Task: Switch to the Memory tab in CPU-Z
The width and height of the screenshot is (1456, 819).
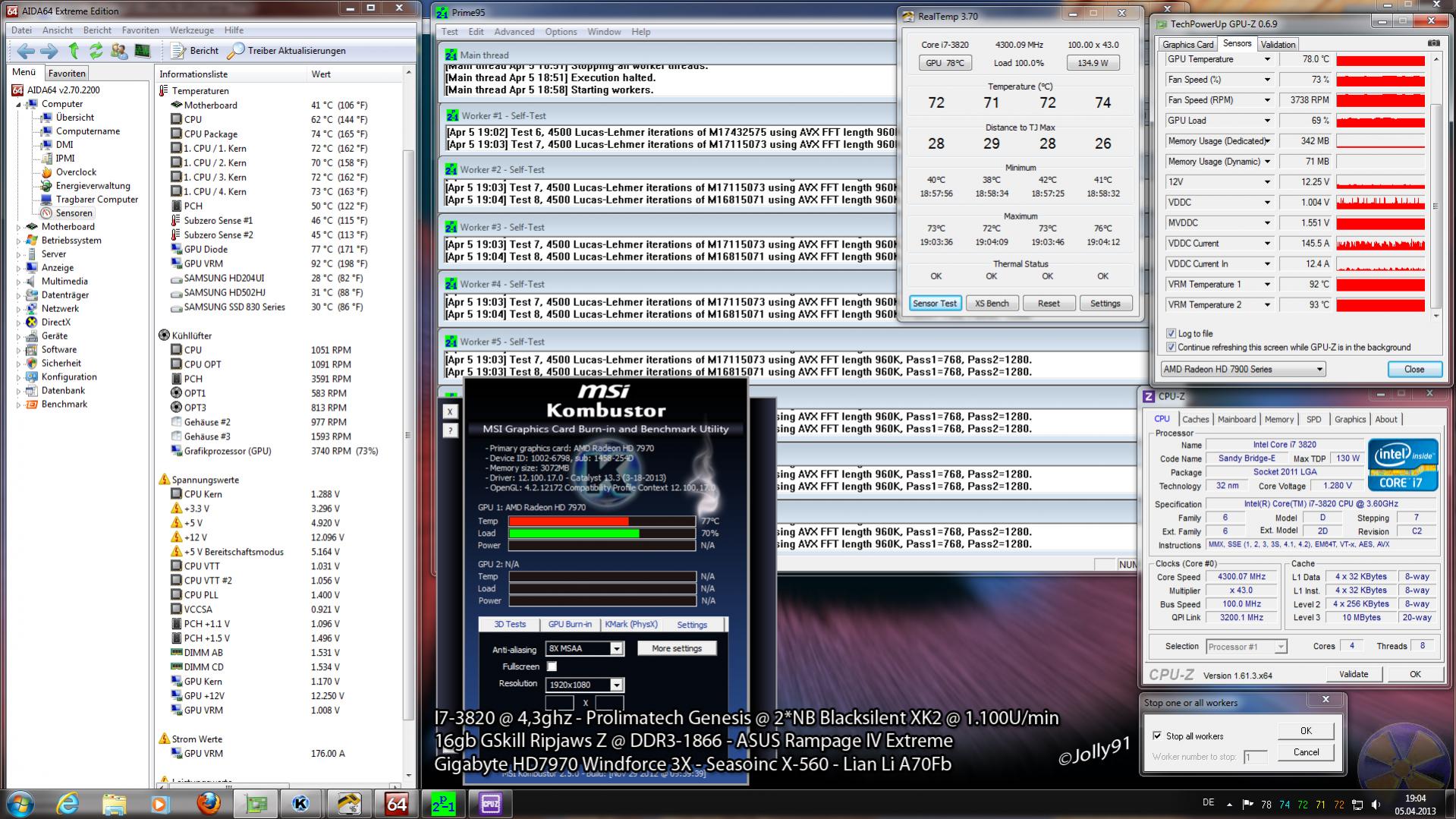Action: (x=1278, y=419)
